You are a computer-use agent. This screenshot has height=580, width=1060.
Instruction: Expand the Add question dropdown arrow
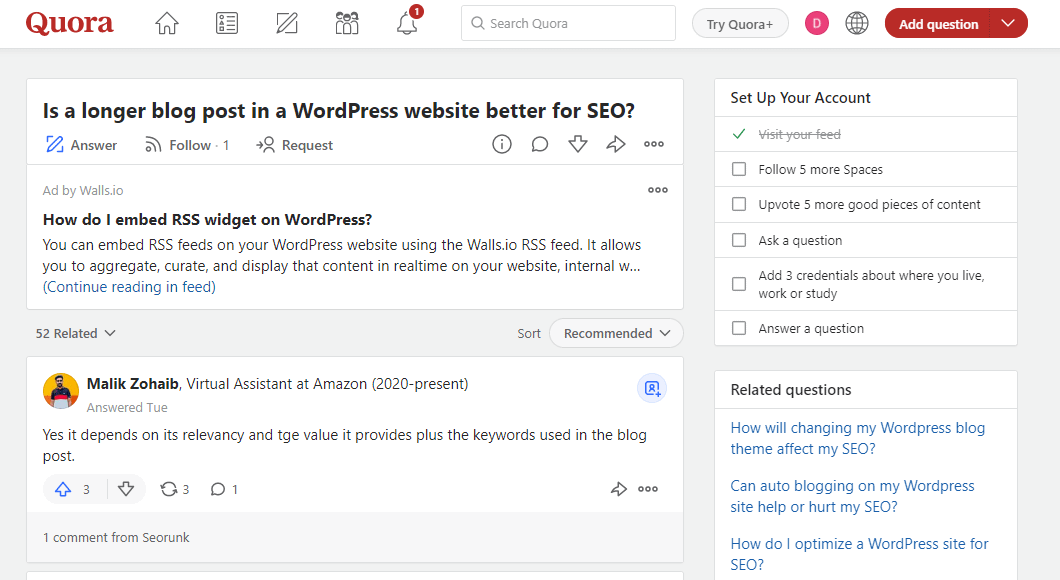(x=1009, y=24)
